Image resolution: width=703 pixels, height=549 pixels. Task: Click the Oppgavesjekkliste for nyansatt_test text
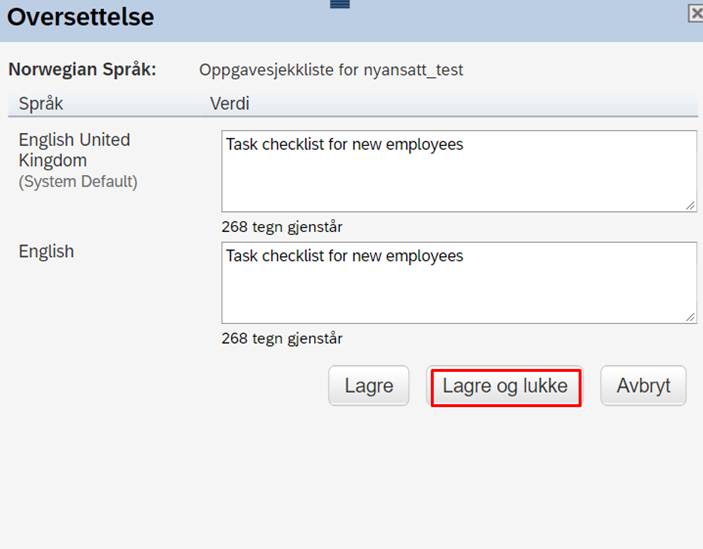pos(331,70)
